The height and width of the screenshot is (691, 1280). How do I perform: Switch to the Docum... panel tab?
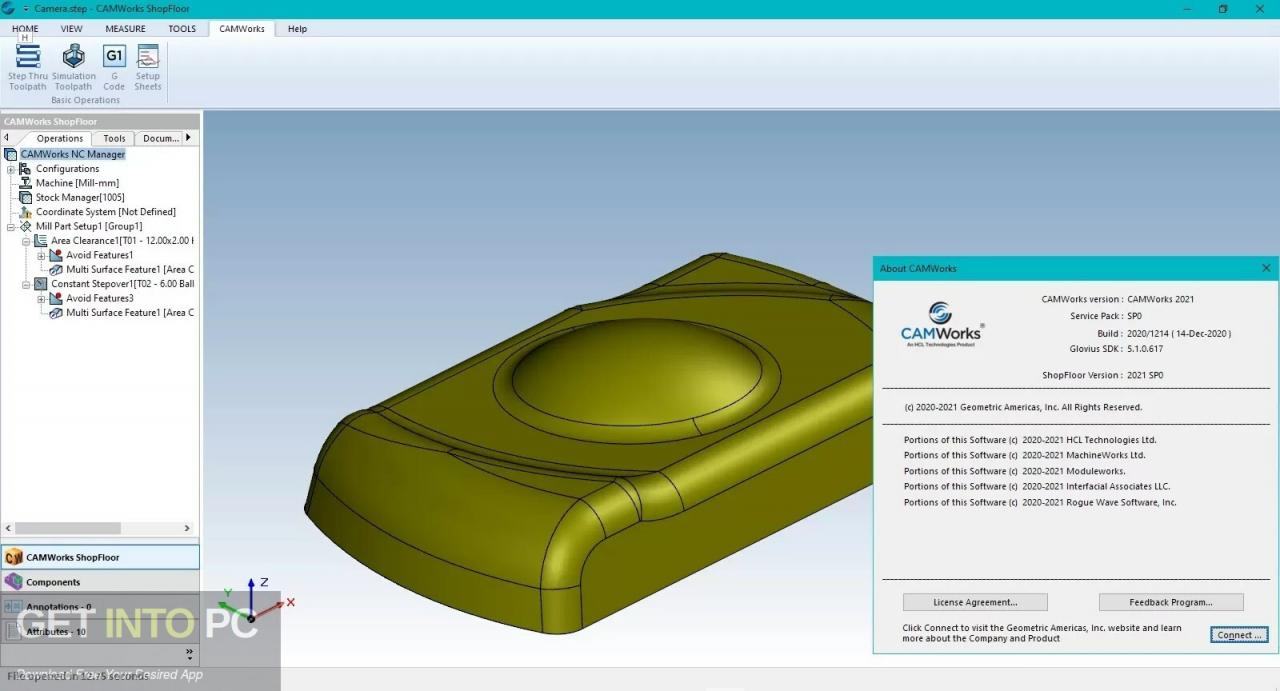pos(160,138)
